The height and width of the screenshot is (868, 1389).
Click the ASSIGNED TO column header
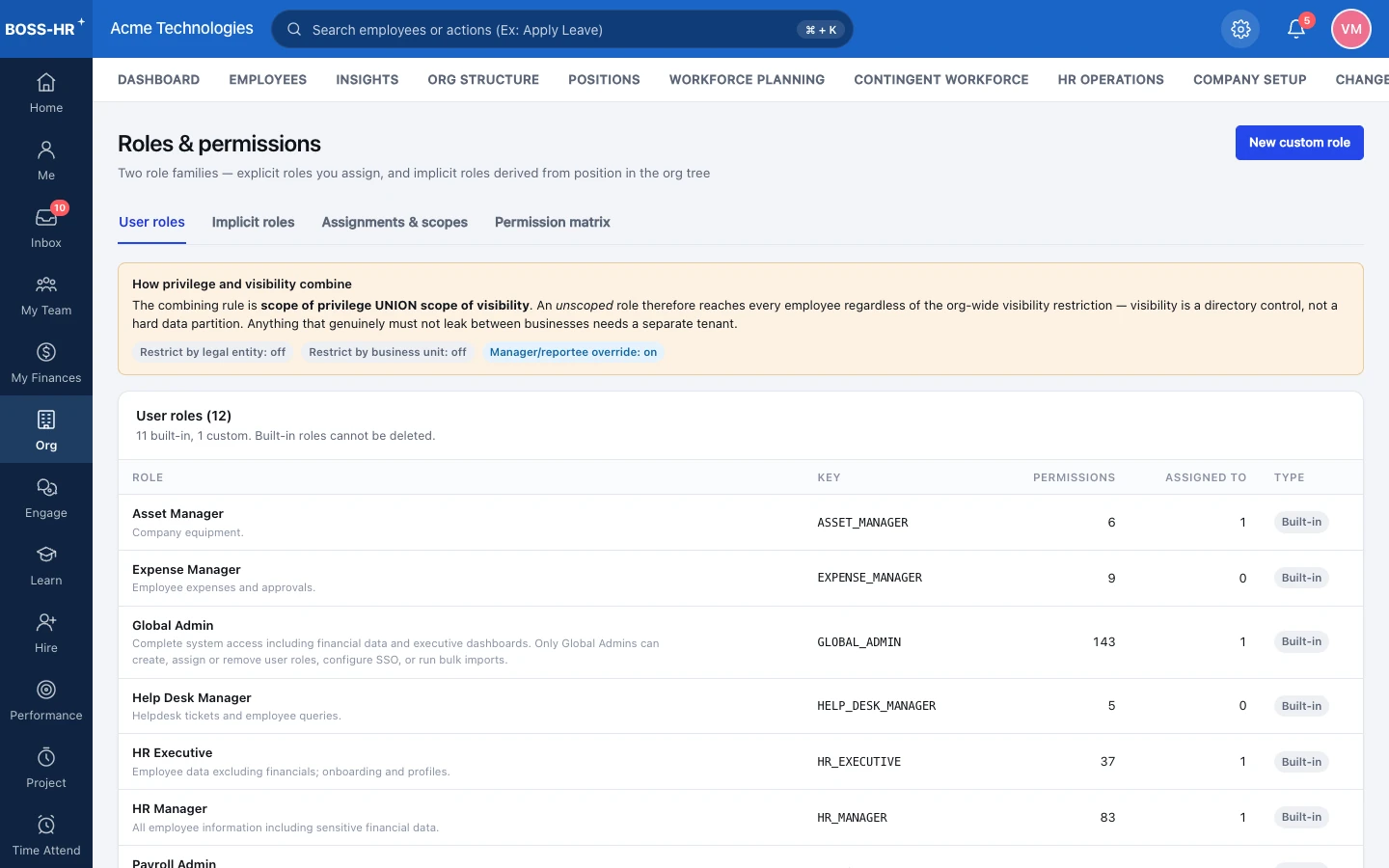pyautogui.click(x=1206, y=477)
